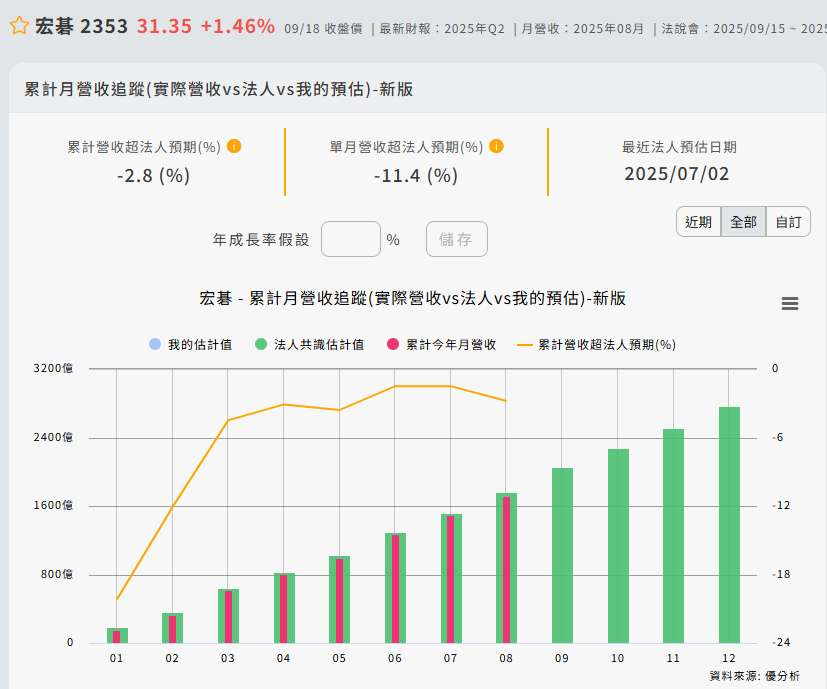
Task: Open info icon beside 累計營收超法人預期(%)
Action: pos(234,146)
